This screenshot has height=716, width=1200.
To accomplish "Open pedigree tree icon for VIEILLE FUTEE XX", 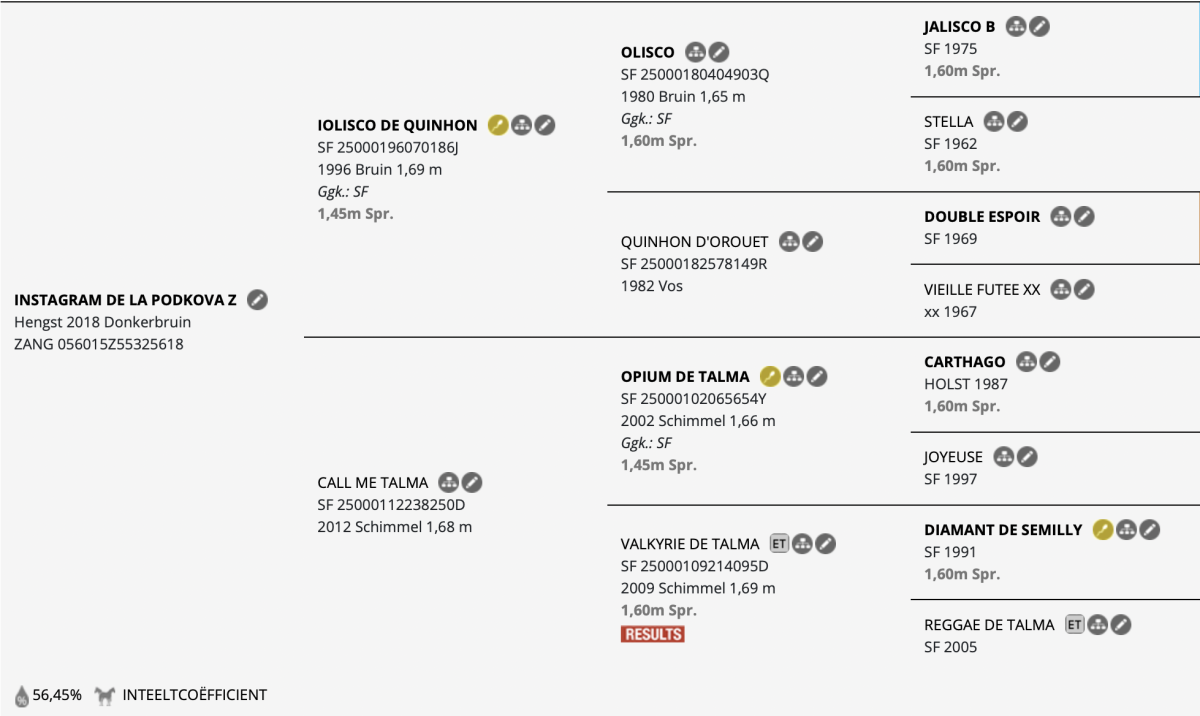I will tap(1061, 289).
